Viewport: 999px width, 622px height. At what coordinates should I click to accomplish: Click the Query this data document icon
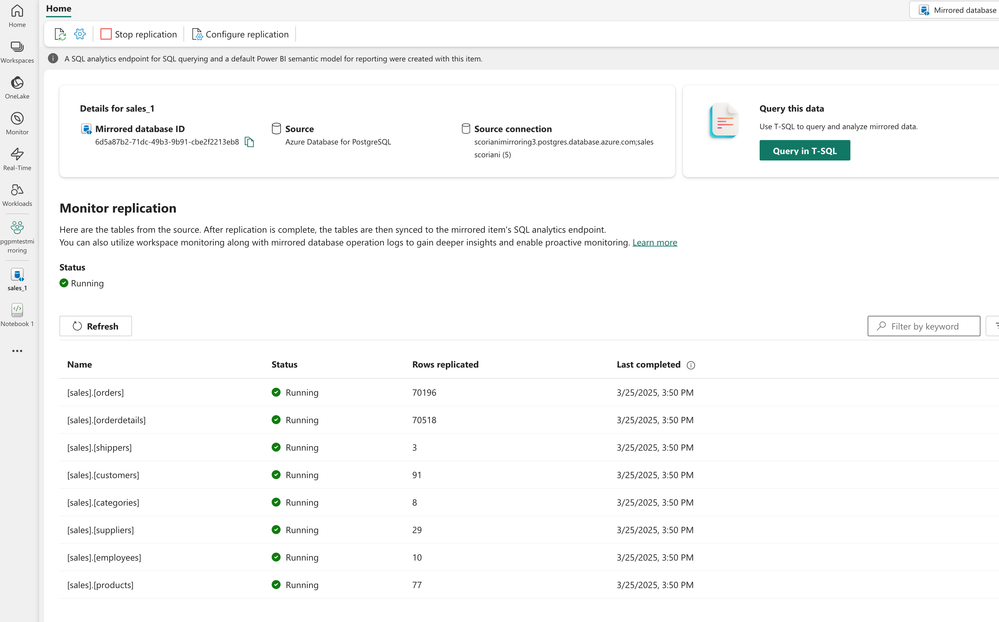click(724, 121)
